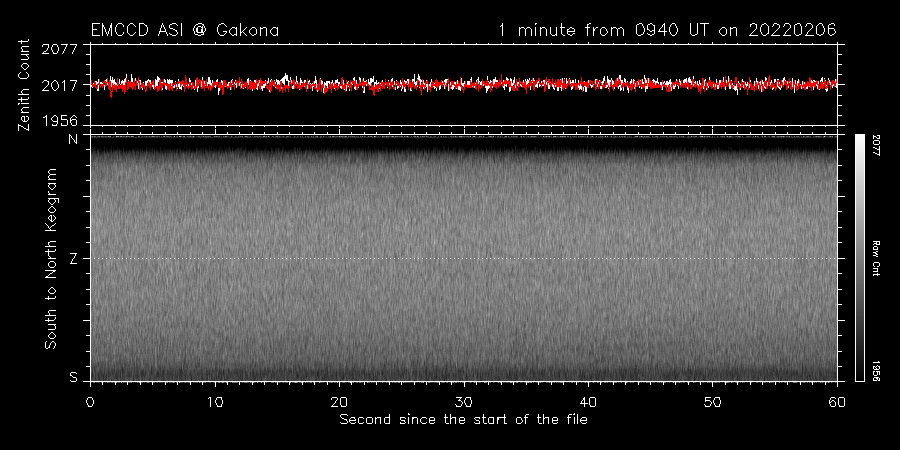Click the 2077 tick on the Zenith Count axis
Screen dimensions: 900x450
click(x=62, y=48)
